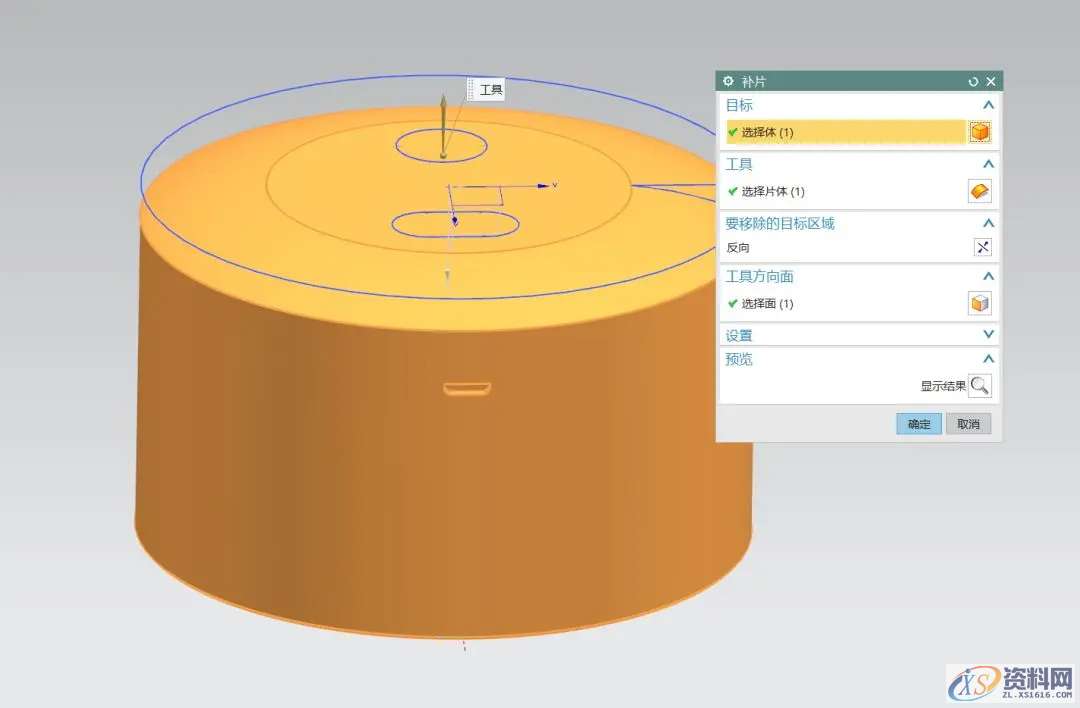Collapse the 预览 (Preview) section

pyautogui.click(x=988, y=359)
